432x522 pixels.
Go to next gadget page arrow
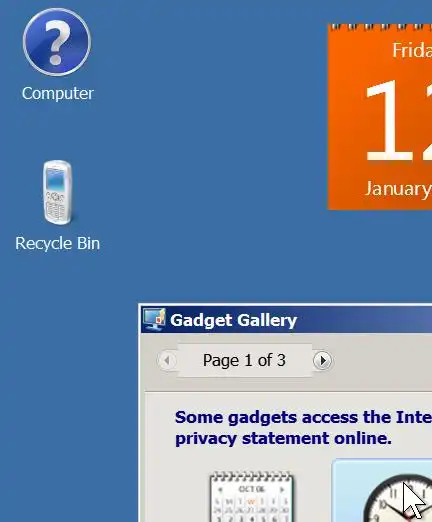coord(322,360)
